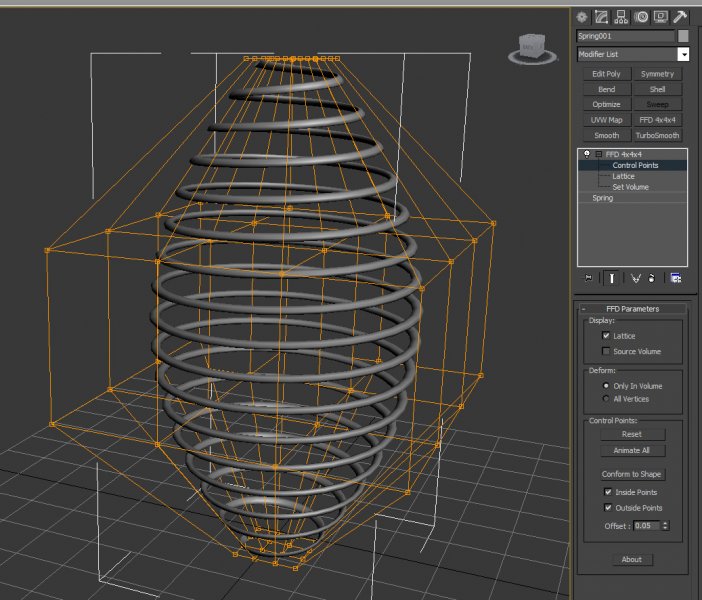Screen dimensions: 702x600
Task: Toggle the Inside Points checkbox
Action: point(608,492)
